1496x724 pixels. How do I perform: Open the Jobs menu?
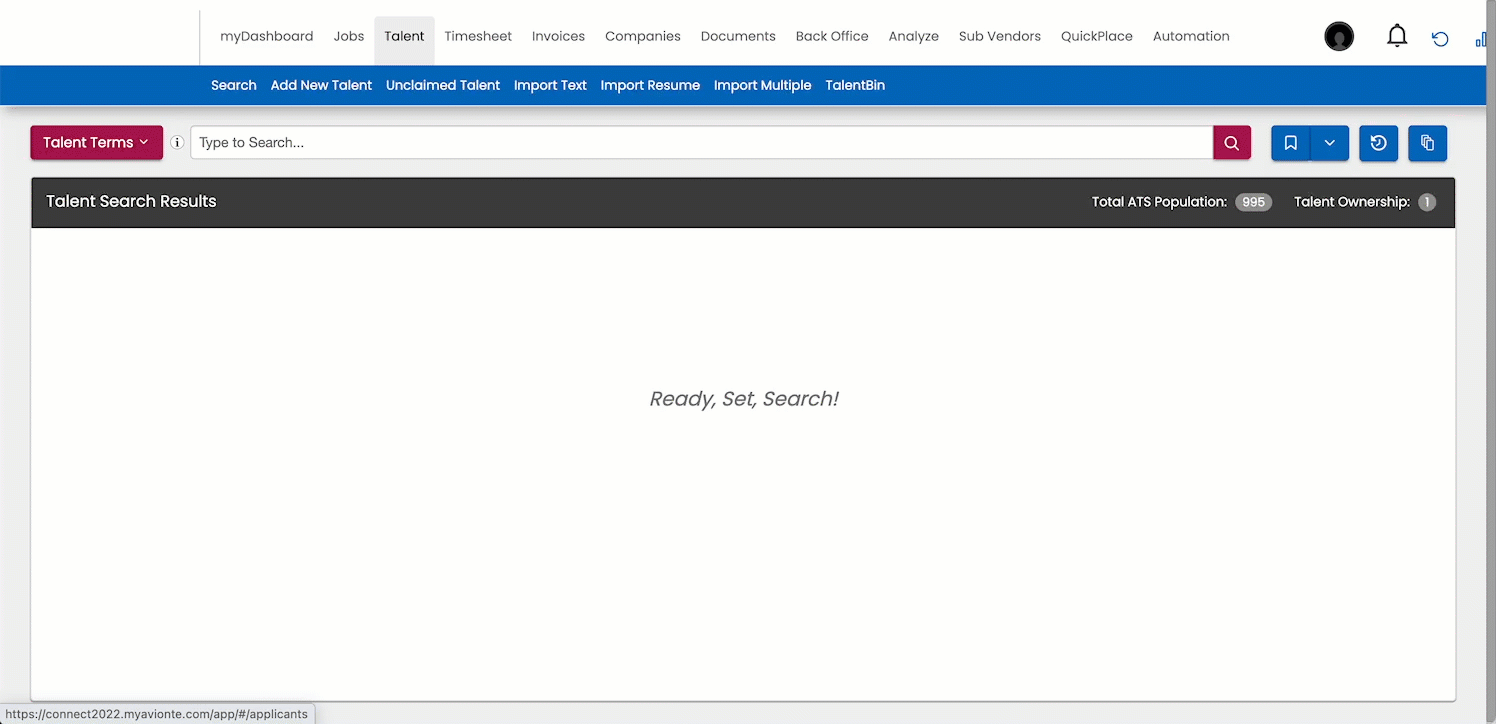pos(349,36)
